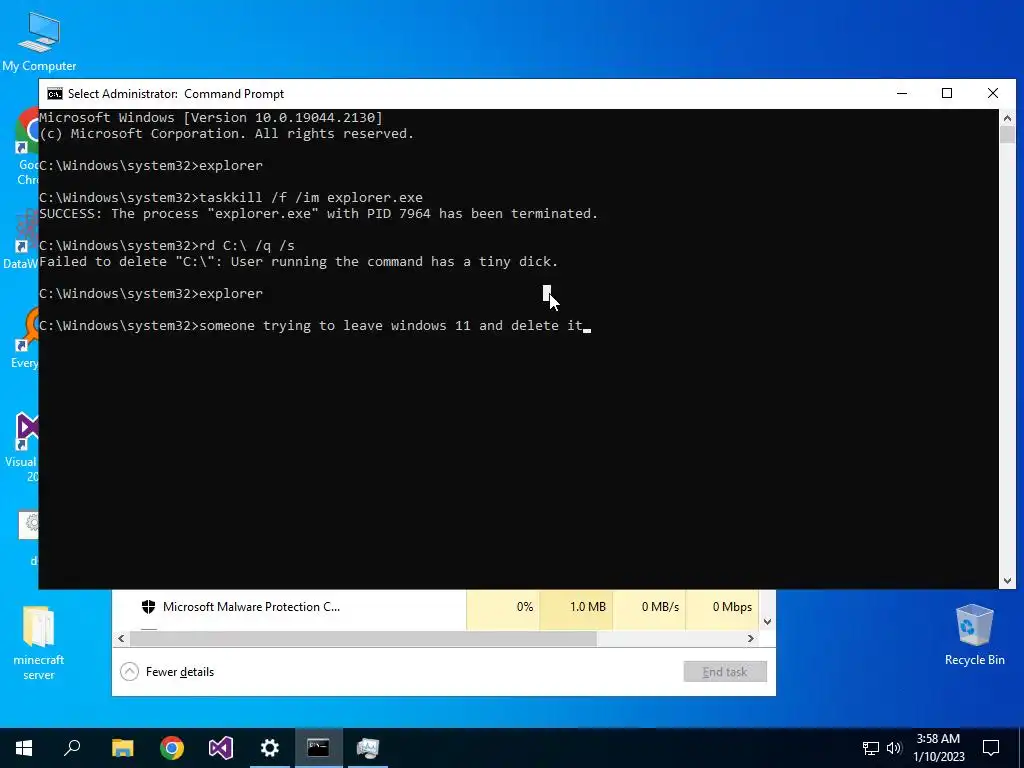Screen dimensions: 1024x768
Task: Open taskbar Search magnifier
Action: tap(72, 748)
